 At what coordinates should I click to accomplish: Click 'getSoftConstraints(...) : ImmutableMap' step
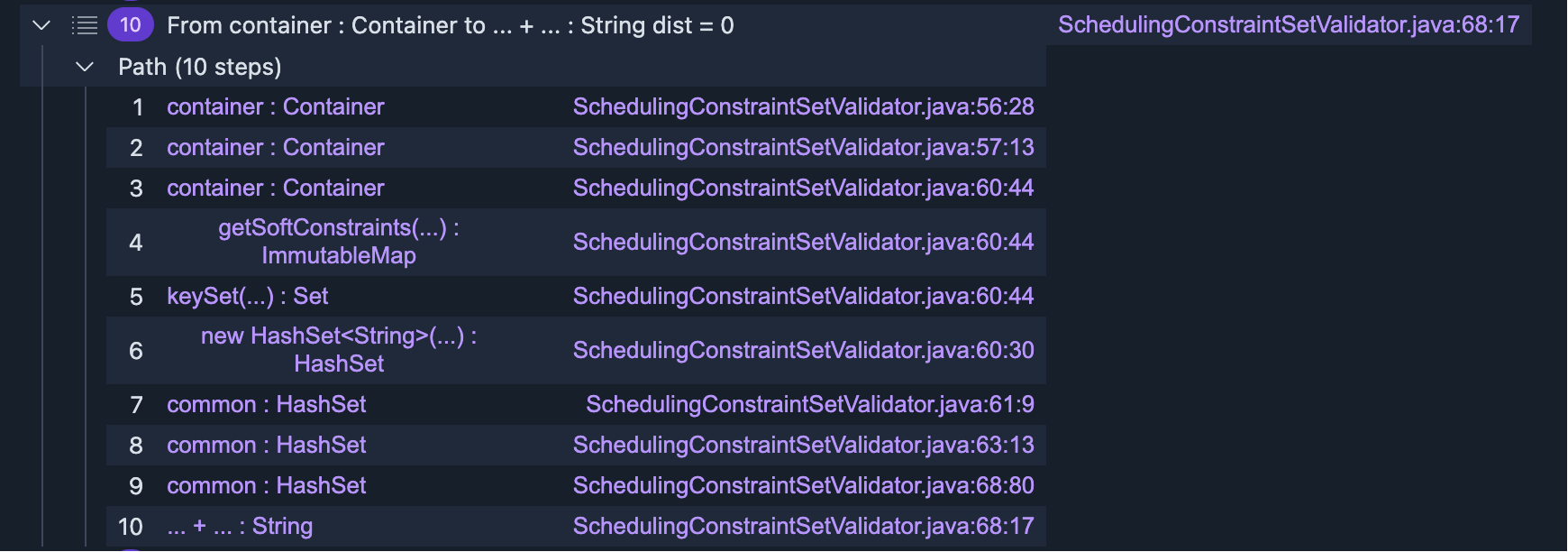(x=338, y=242)
